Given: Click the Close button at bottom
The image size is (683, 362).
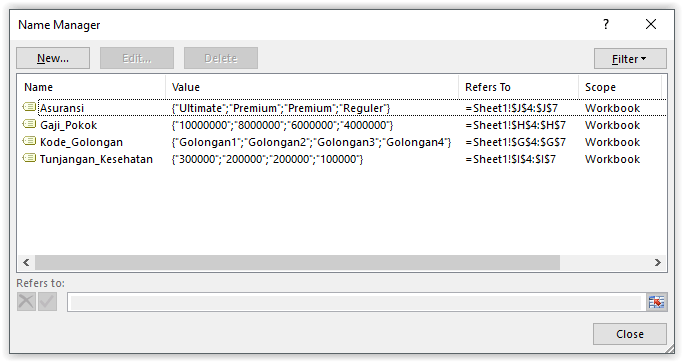Looking at the screenshot, I should tap(629, 334).
